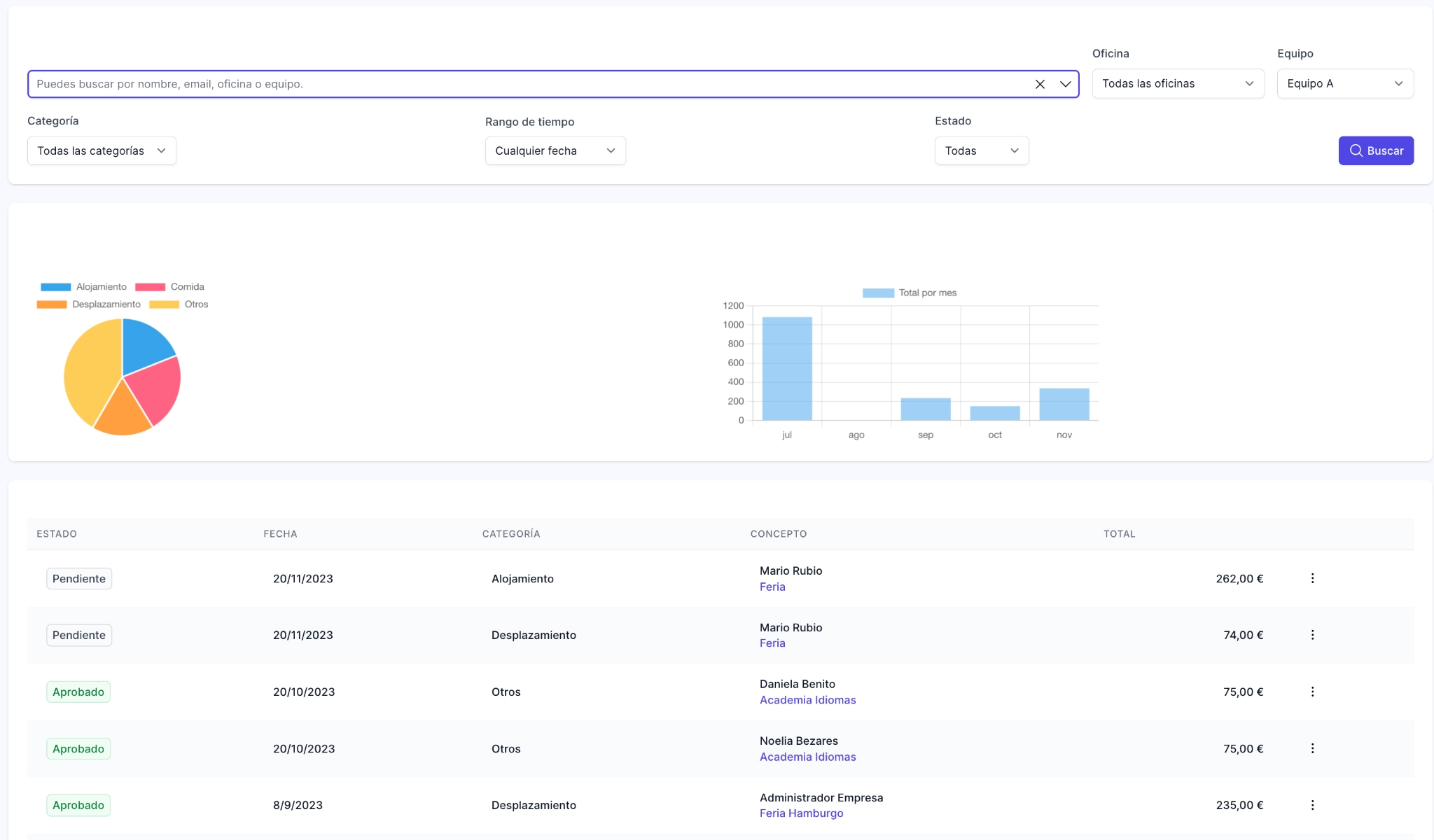Open the Estado dropdown

point(981,150)
